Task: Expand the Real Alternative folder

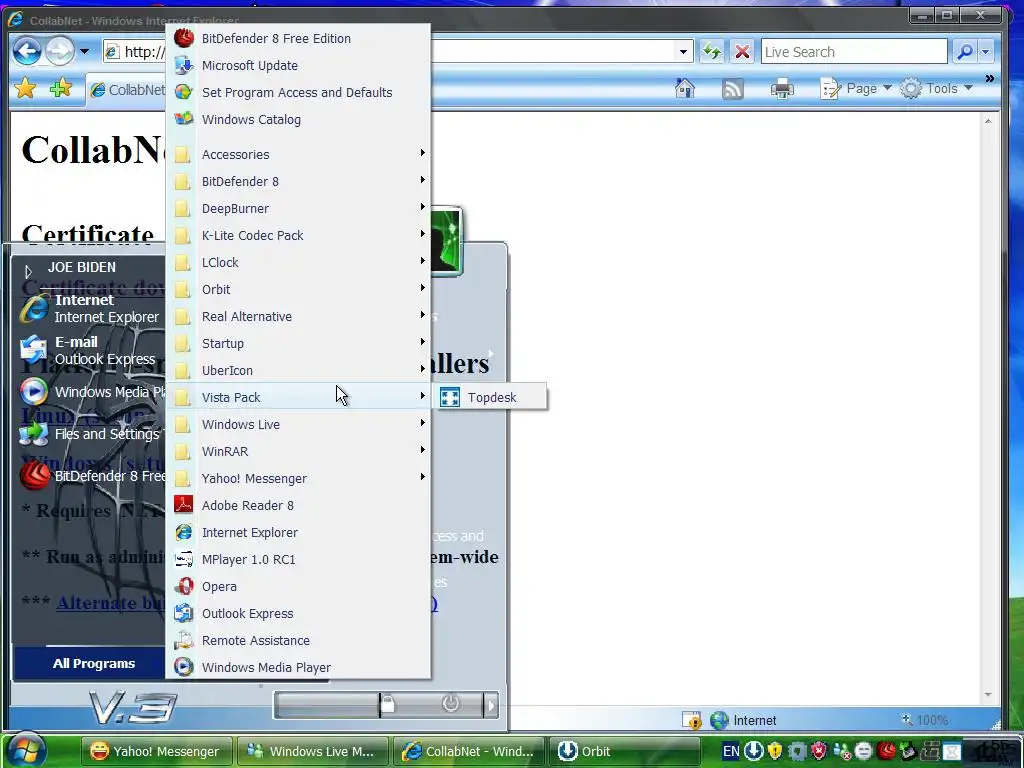Action: click(x=298, y=317)
